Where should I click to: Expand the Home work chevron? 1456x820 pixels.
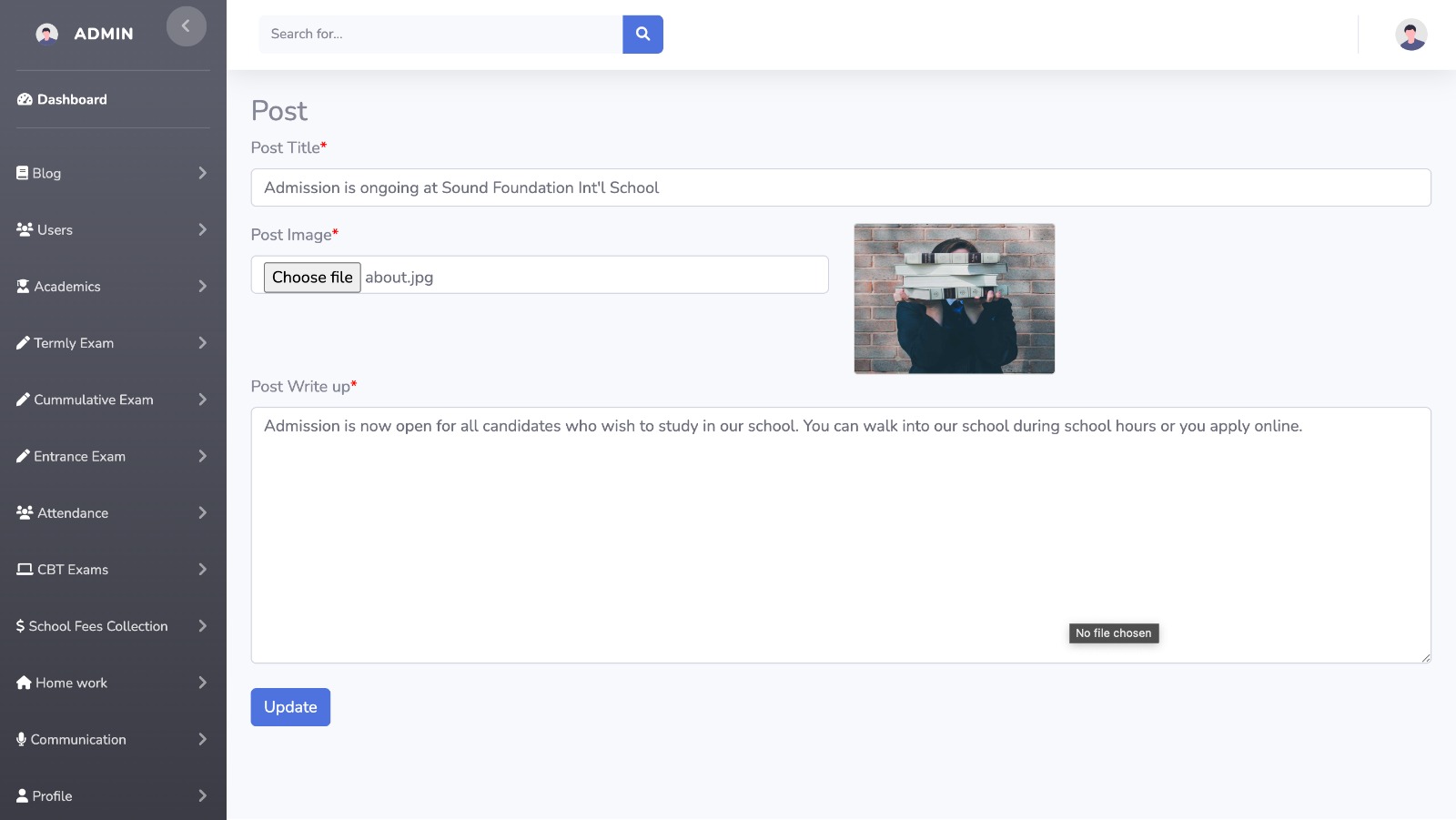(202, 683)
